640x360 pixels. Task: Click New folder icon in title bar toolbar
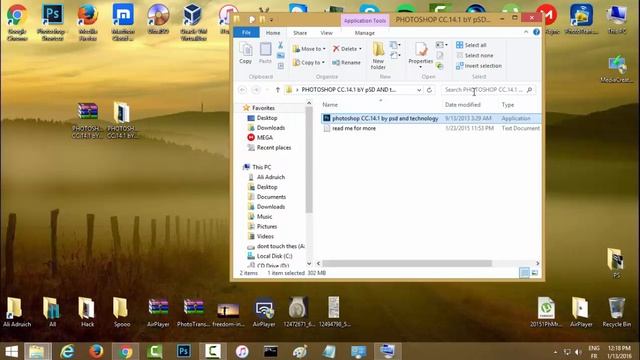tap(262, 19)
